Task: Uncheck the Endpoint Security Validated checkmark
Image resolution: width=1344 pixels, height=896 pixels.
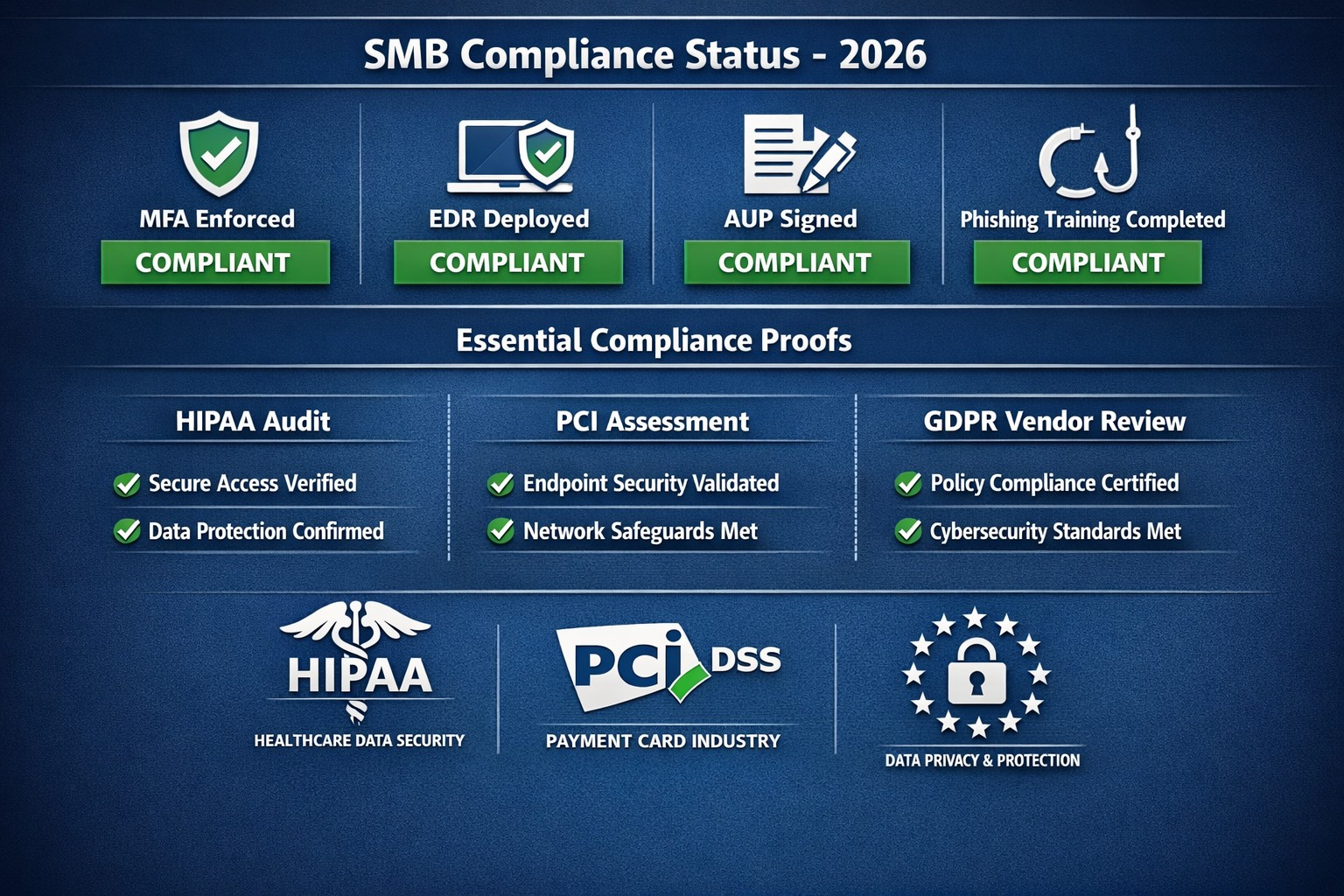Action: [500, 484]
